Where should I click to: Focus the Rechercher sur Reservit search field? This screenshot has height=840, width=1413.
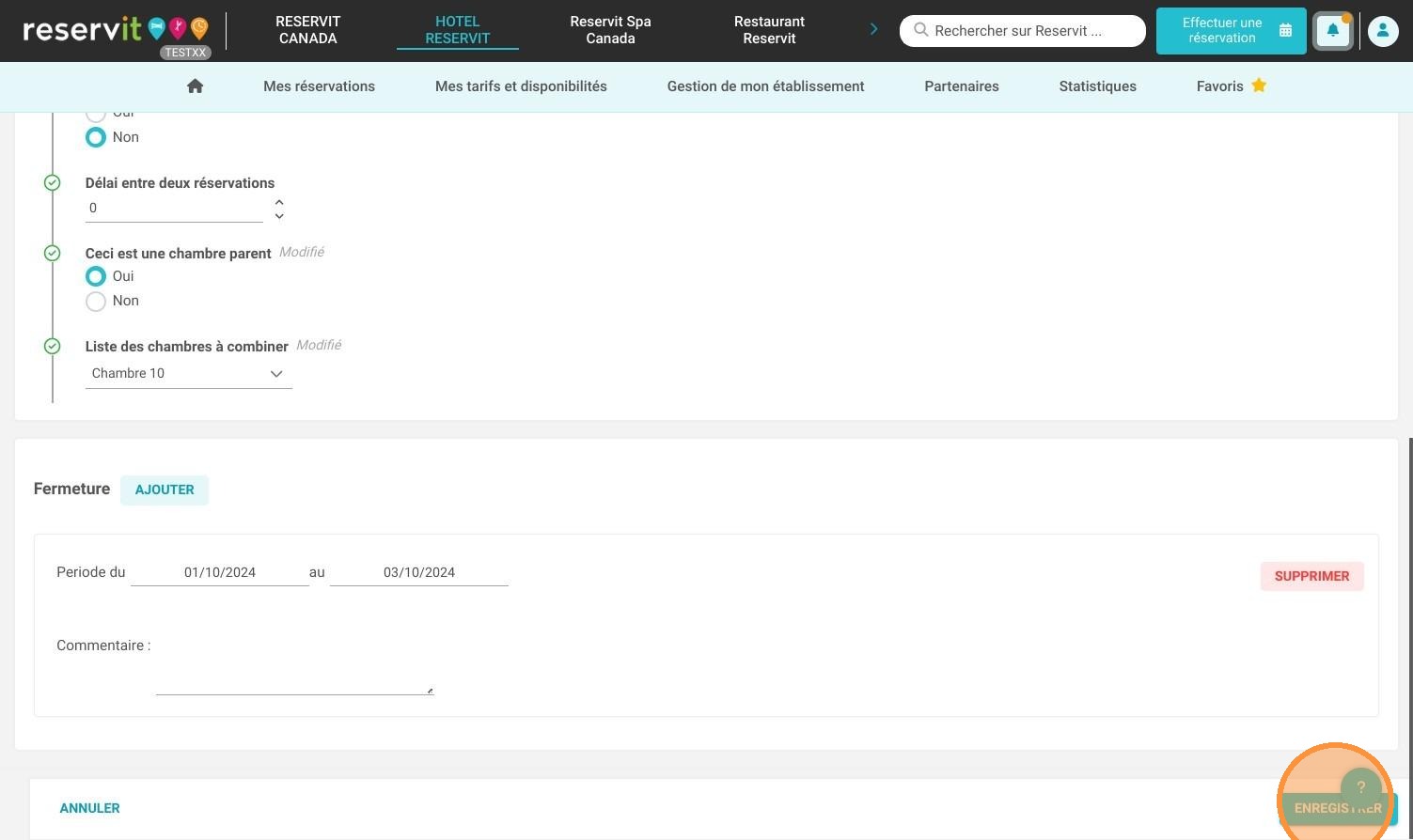coord(1022,31)
